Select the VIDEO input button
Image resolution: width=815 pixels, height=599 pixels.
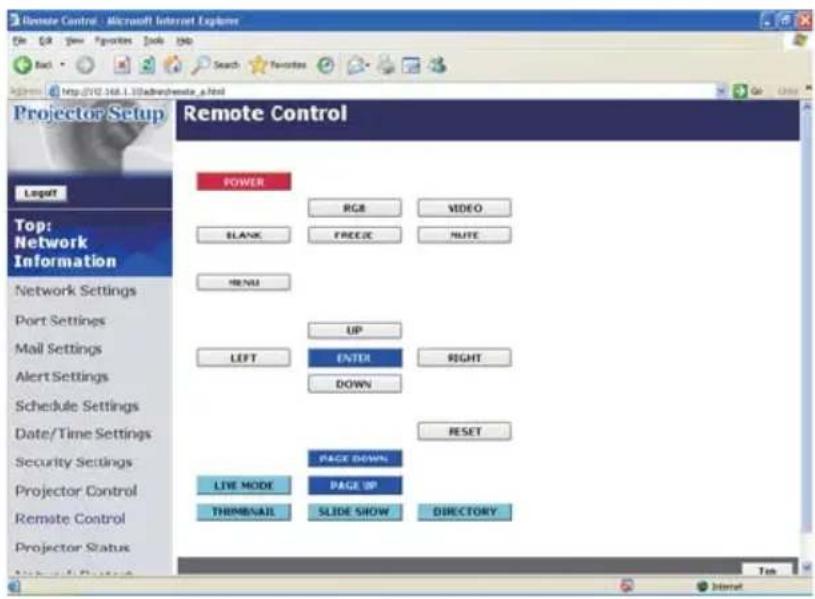tap(465, 208)
